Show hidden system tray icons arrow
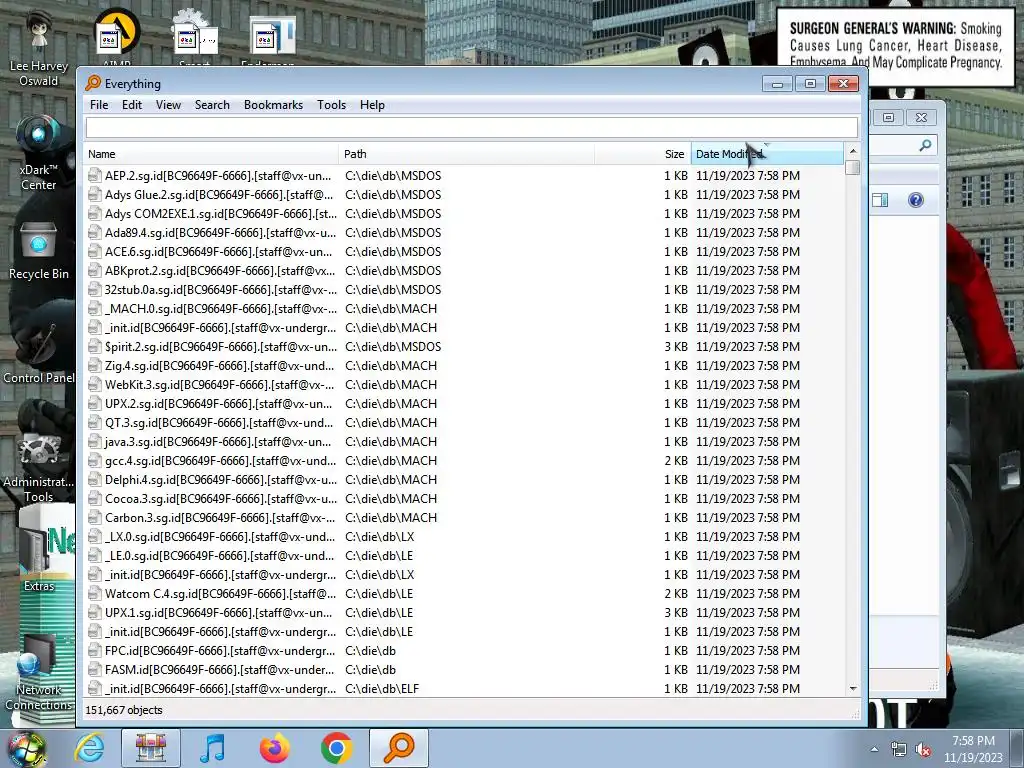Screen dimensions: 1024x768 874,749
